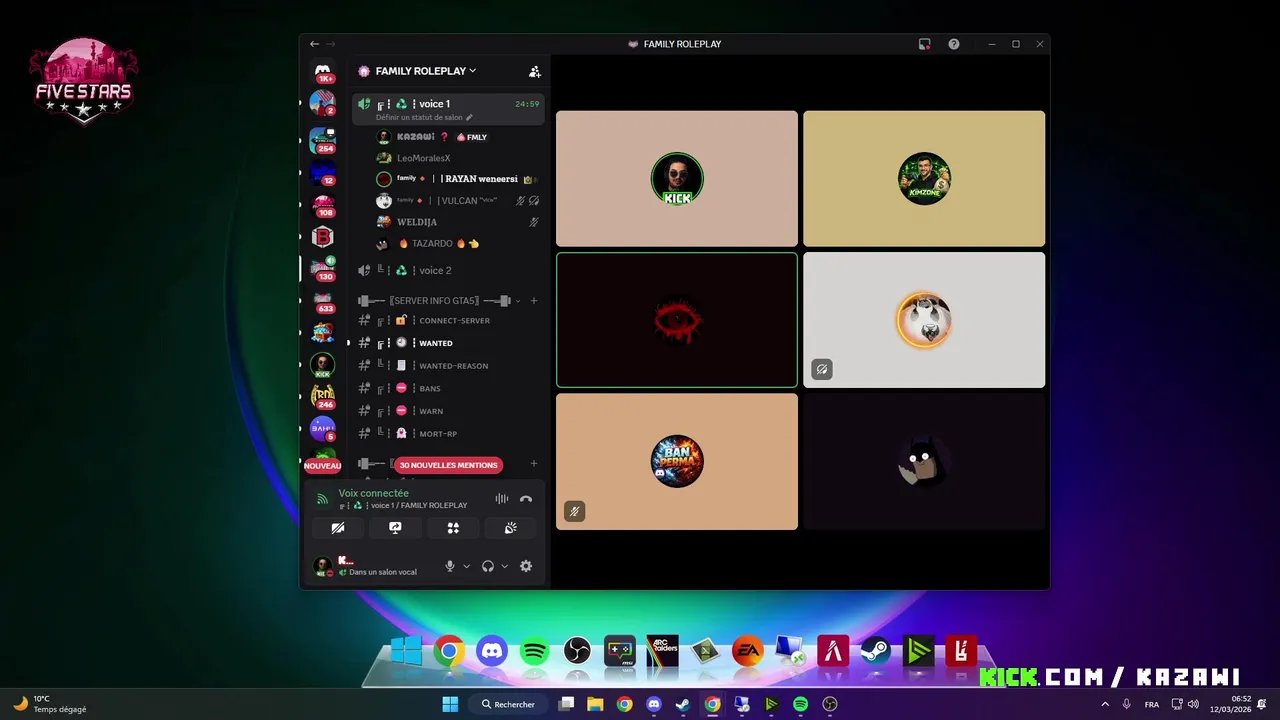The height and width of the screenshot is (720, 1280).
Task: Open File Explorer in the taskbar
Action: pyautogui.click(x=595, y=704)
